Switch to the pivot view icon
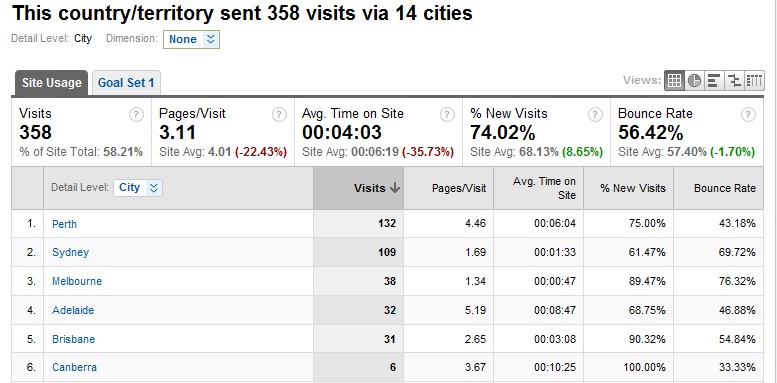The height and width of the screenshot is (383, 777). (754, 80)
